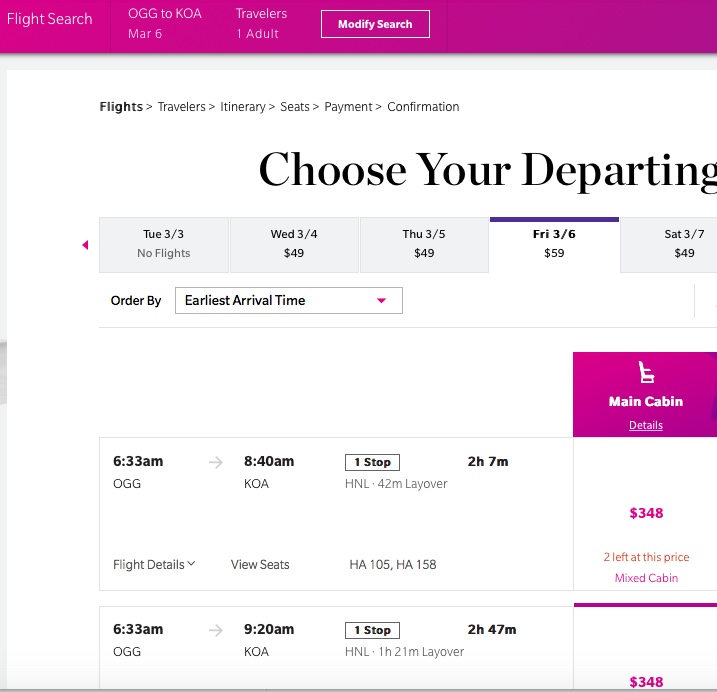Click the Main Cabin seat icon

[x=646, y=372]
